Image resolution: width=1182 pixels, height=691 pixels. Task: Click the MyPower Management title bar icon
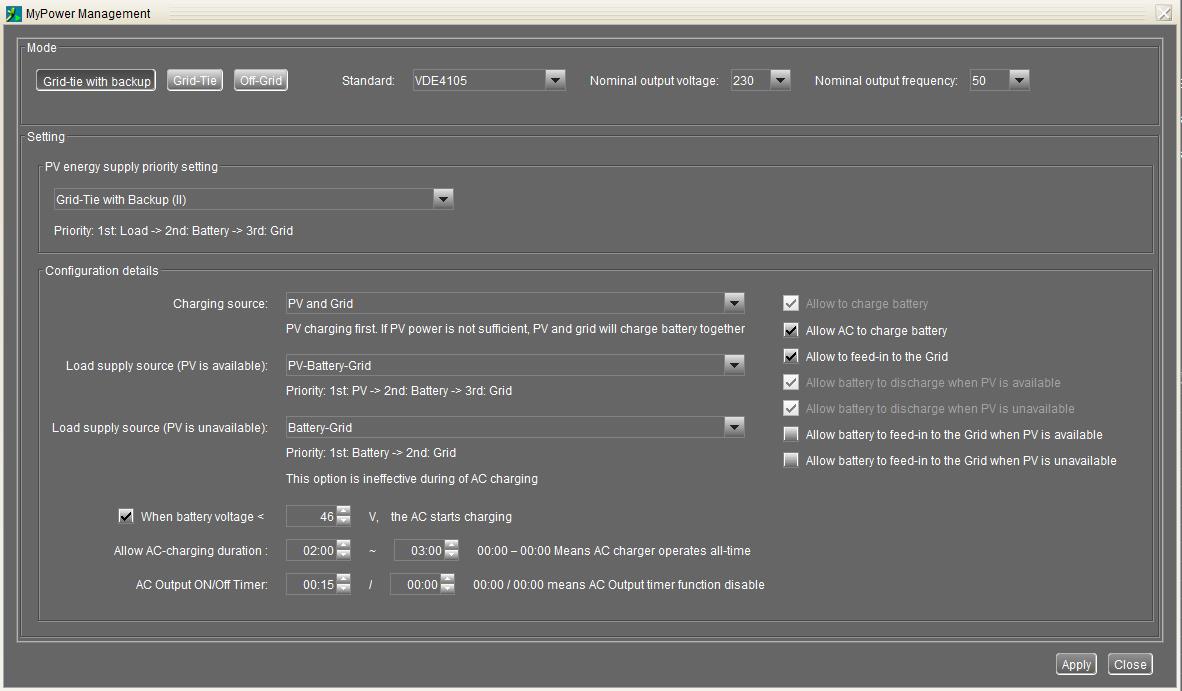coord(13,13)
